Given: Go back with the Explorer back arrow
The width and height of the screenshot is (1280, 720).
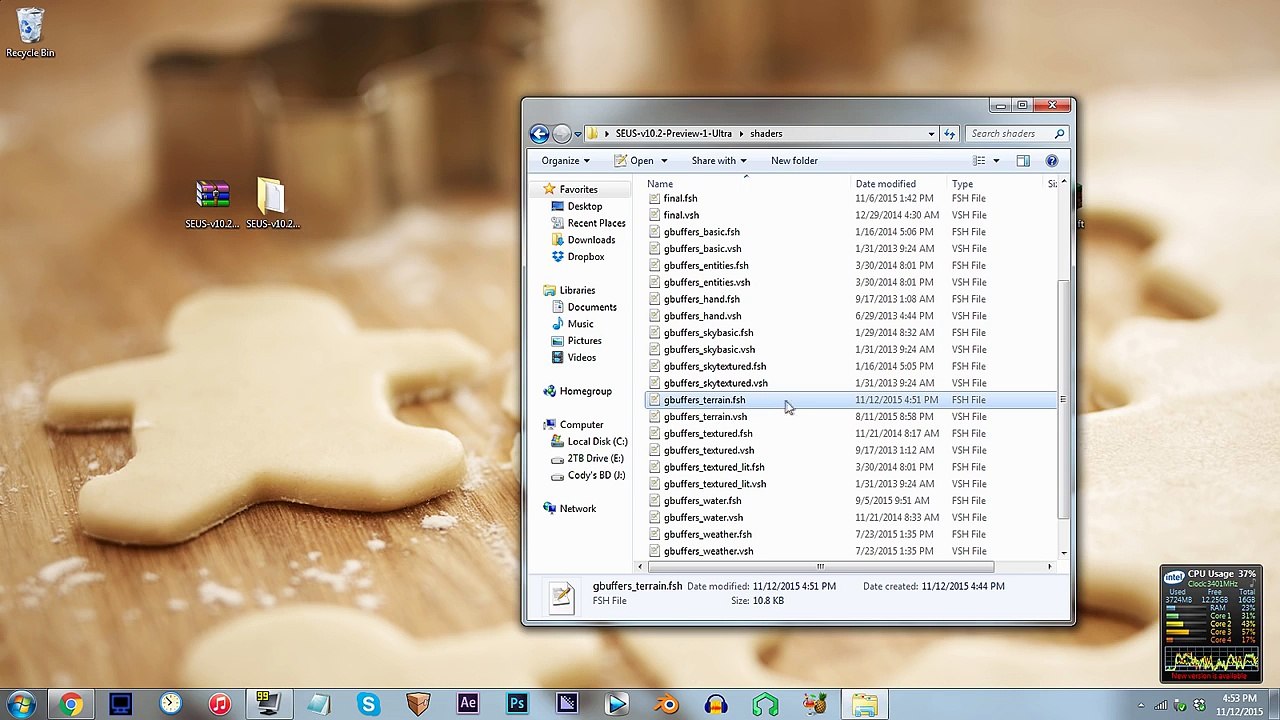Looking at the screenshot, I should coord(539,134).
